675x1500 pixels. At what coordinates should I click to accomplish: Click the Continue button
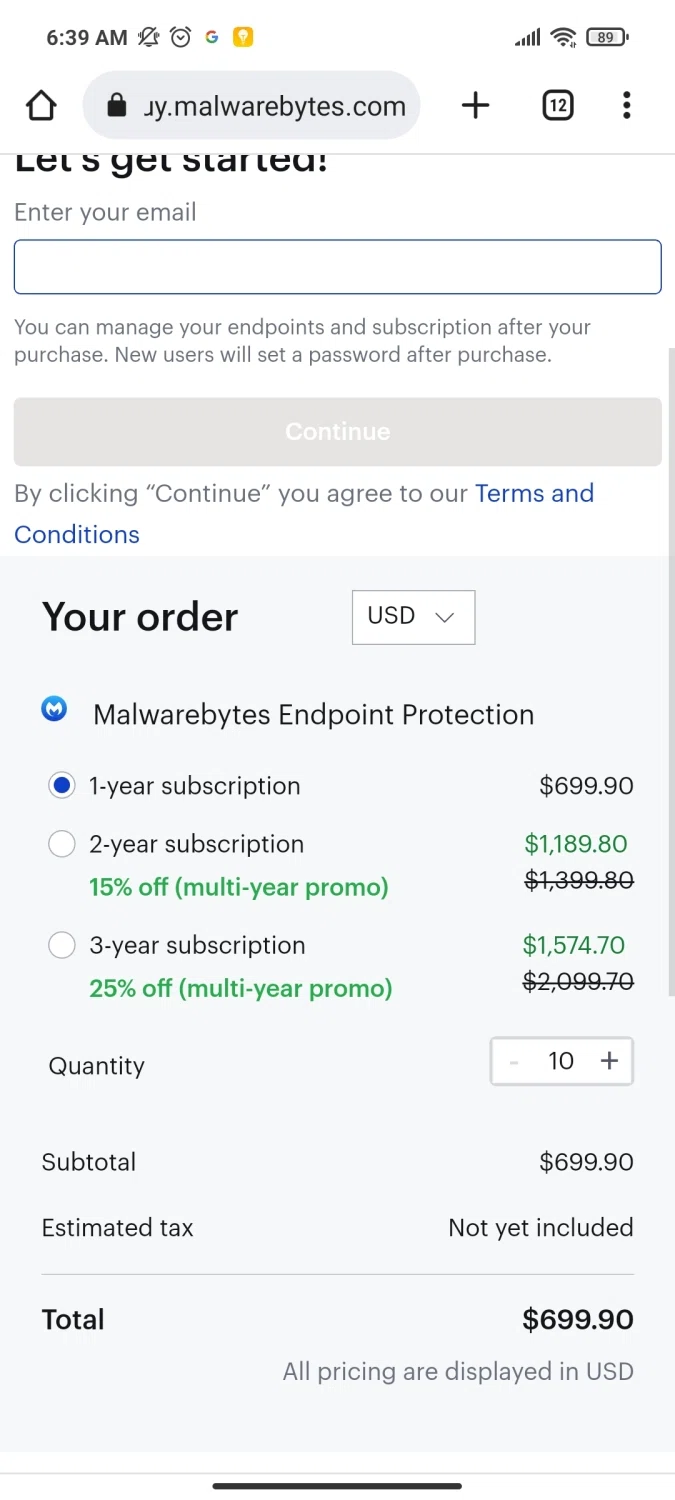click(338, 432)
